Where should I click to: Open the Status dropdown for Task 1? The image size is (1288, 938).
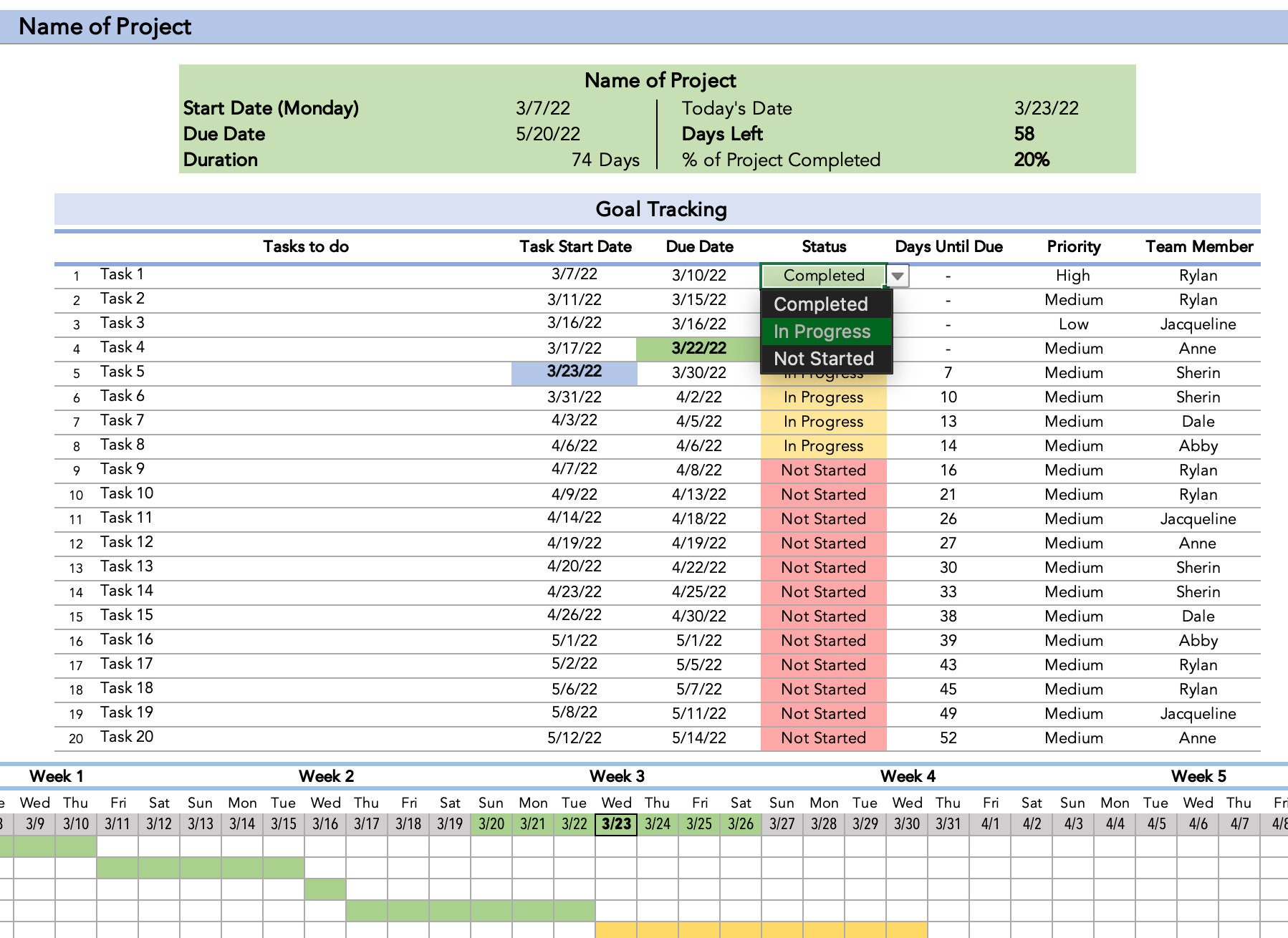(x=899, y=275)
